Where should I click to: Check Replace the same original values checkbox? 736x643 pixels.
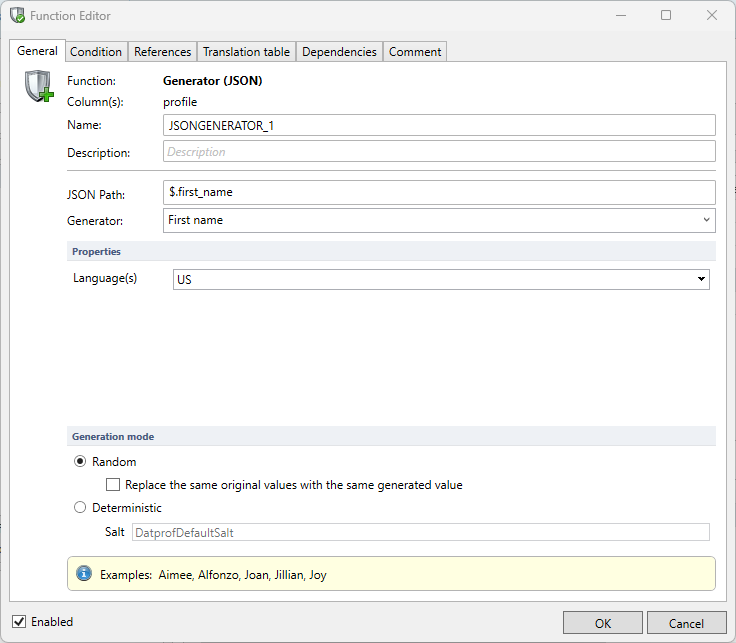click(113, 484)
